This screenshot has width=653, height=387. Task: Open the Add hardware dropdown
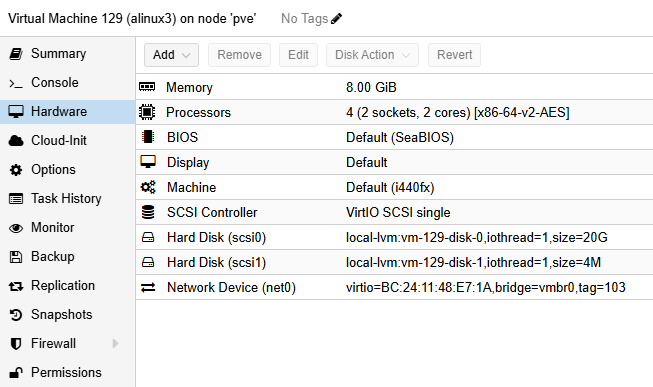pos(171,55)
